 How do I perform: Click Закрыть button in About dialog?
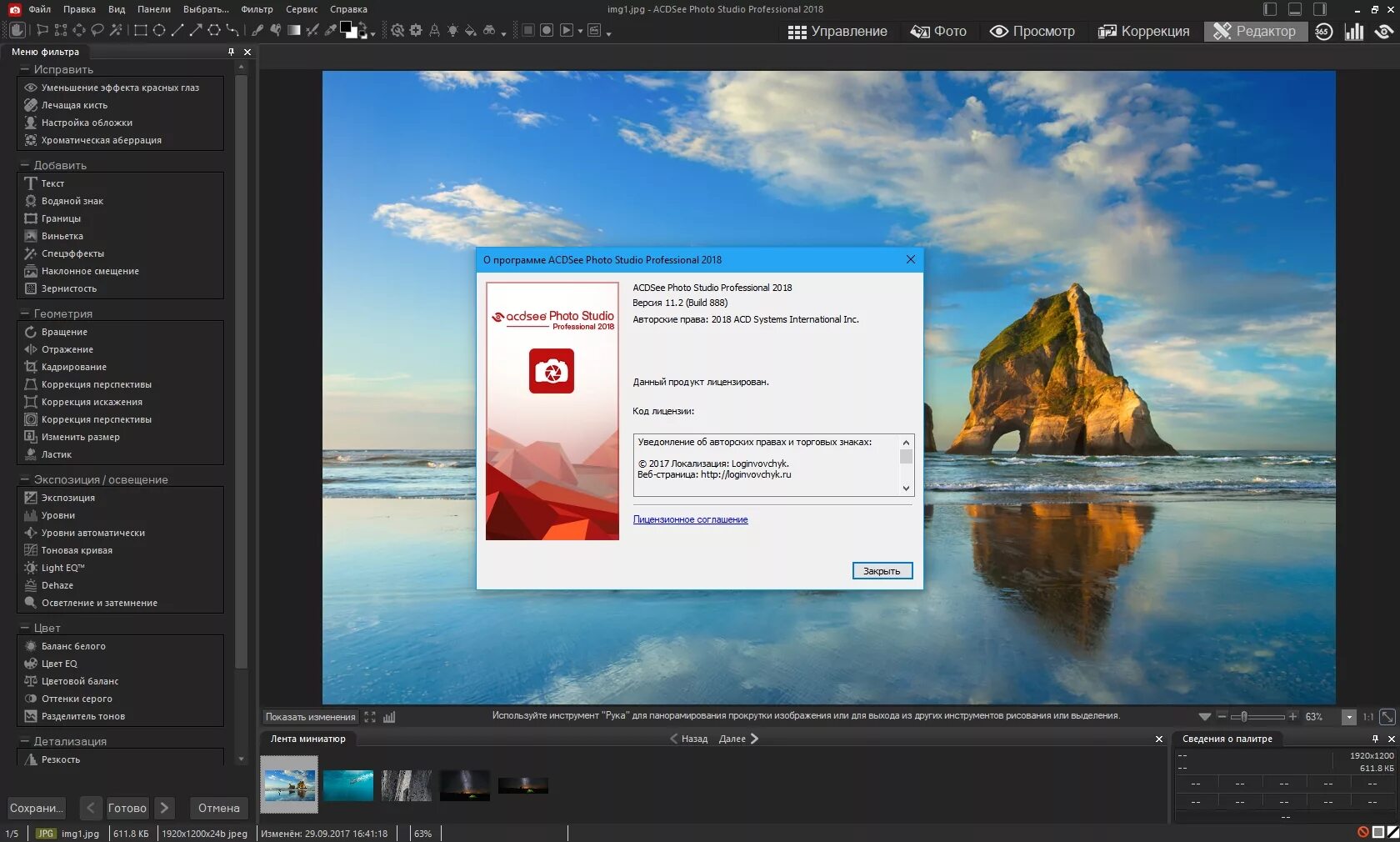point(882,571)
